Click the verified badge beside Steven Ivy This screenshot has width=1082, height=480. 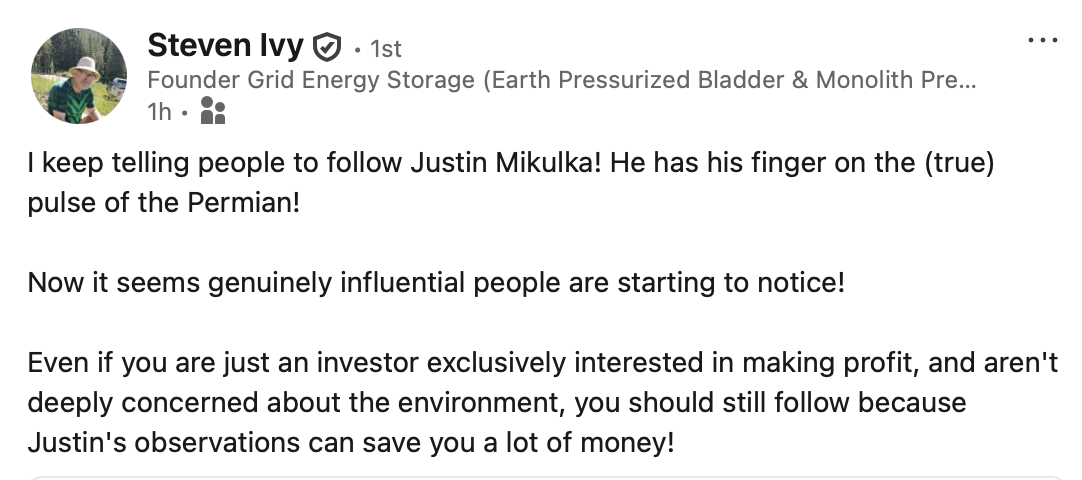tap(327, 46)
